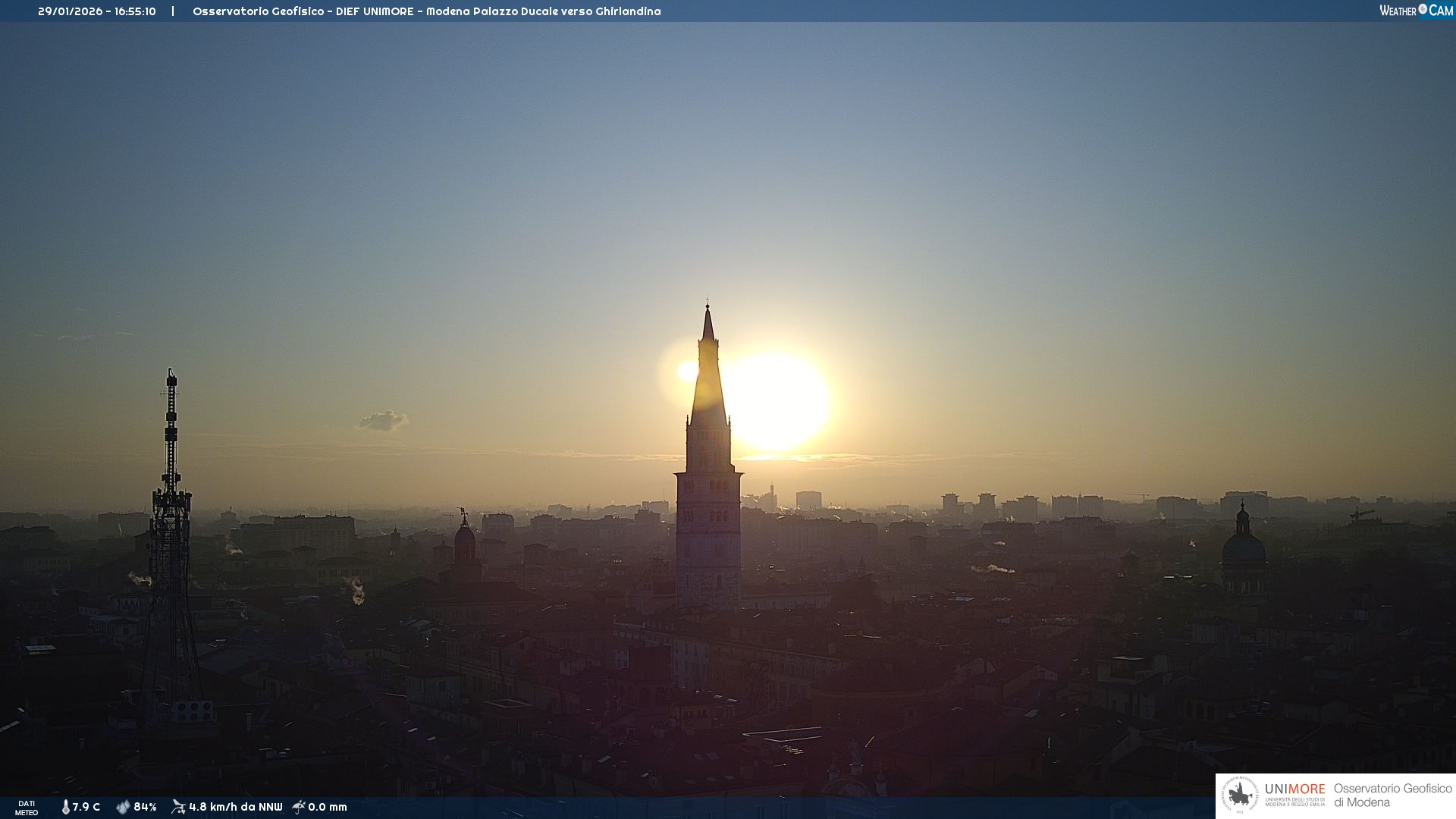The height and width of the screenshot is (819, 1456).
Task: Click the wind anemometer icon
Action: coord(178,807)
